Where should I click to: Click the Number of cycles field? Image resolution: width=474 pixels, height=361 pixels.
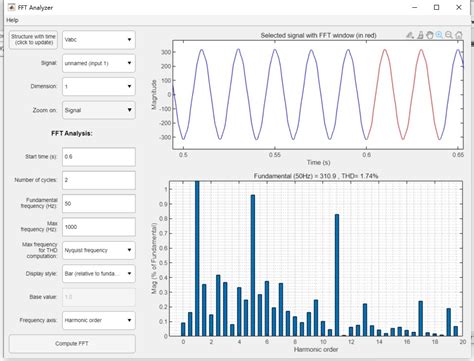click(x=99, y=180)
